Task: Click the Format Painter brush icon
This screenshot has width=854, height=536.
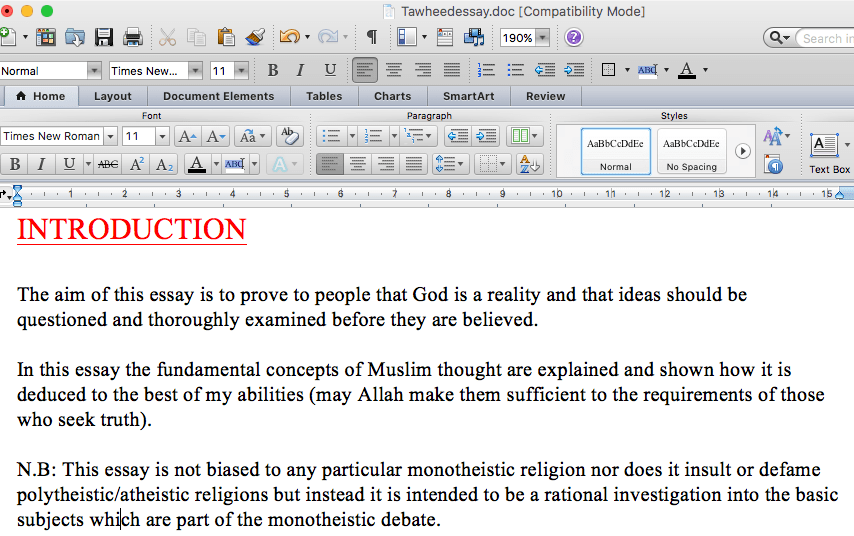Action: tap(255, 38)
